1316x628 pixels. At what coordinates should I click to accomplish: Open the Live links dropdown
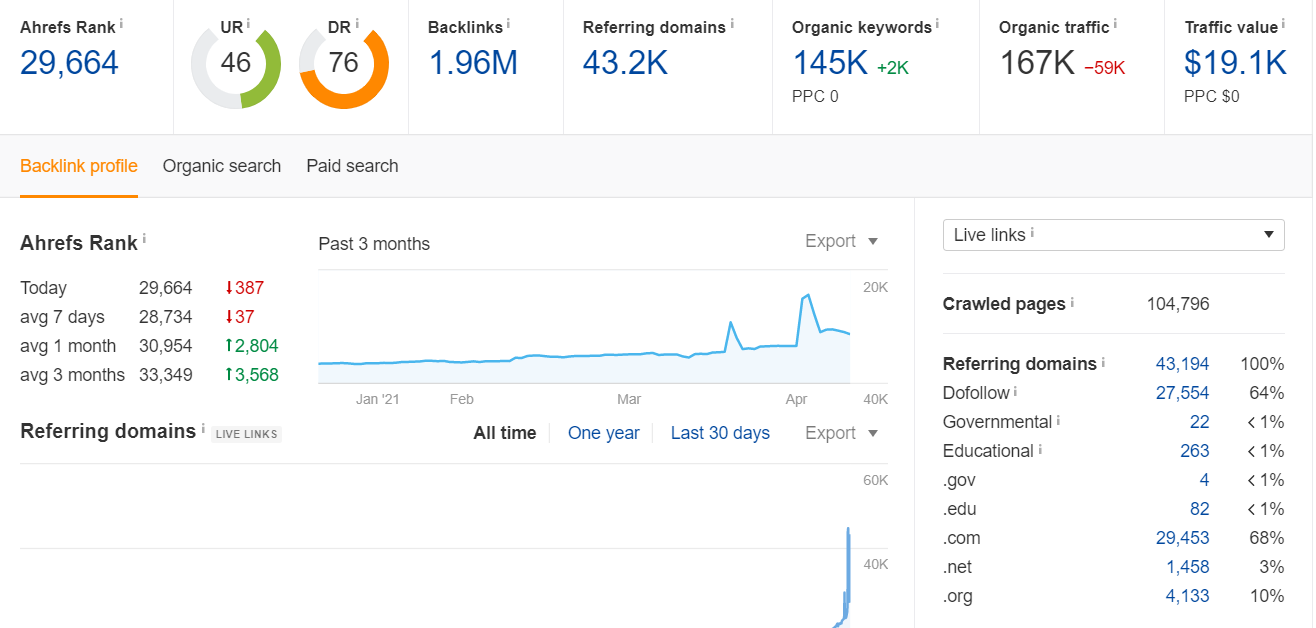coord(1114,235)
